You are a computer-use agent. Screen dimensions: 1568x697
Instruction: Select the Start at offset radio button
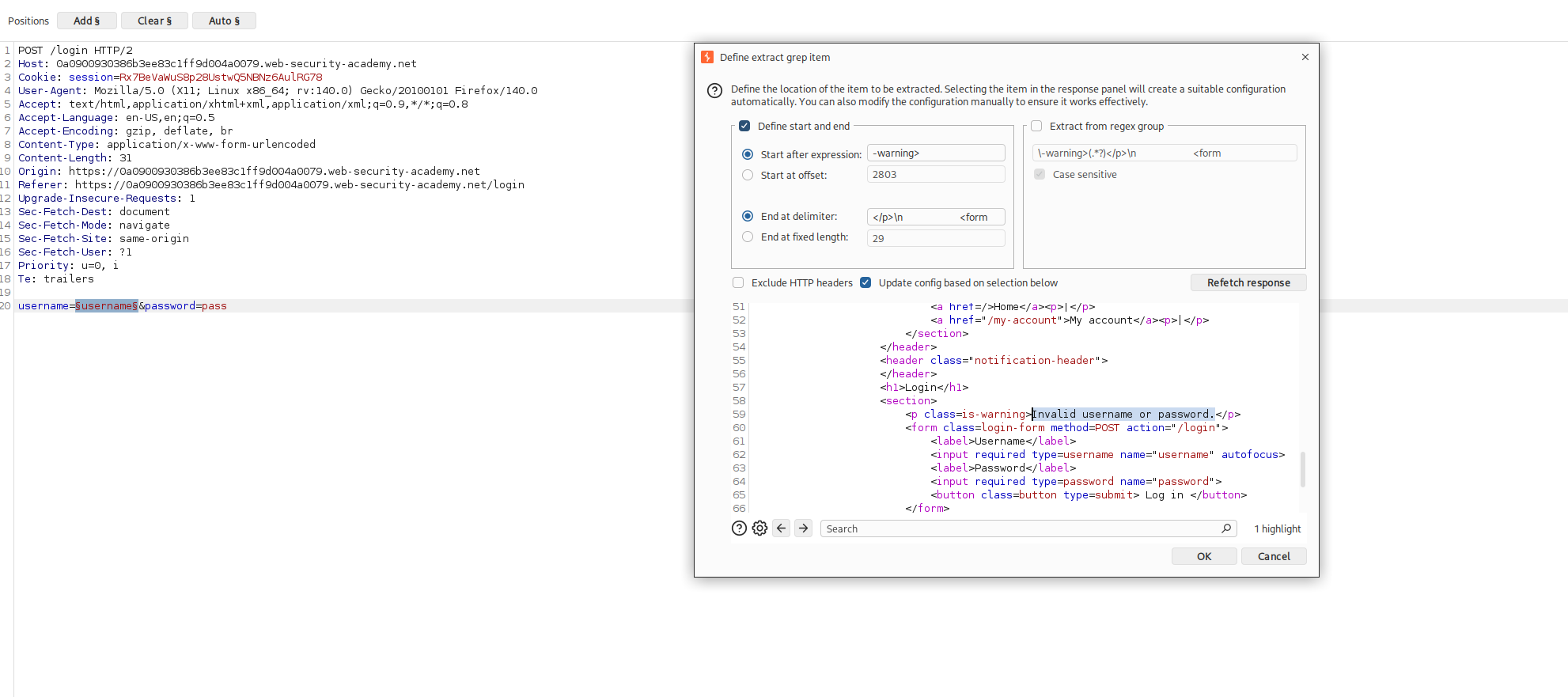(x=748, y=175)
